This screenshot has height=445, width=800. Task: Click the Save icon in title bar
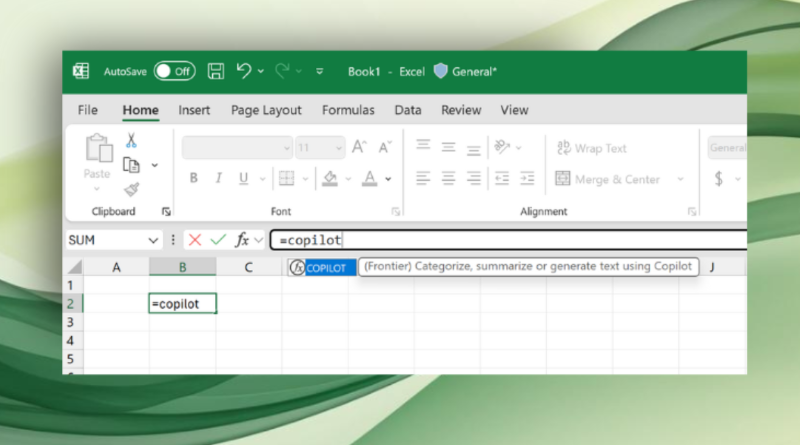pos(215,71)
